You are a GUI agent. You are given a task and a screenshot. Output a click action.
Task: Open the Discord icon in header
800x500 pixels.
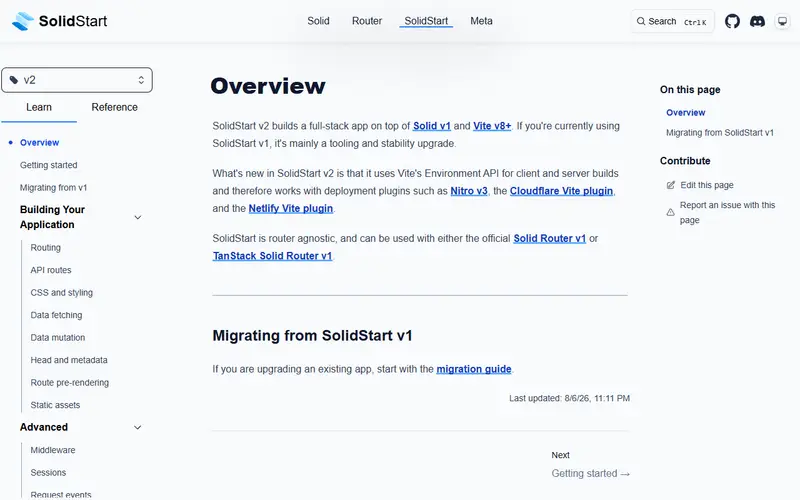757,21
